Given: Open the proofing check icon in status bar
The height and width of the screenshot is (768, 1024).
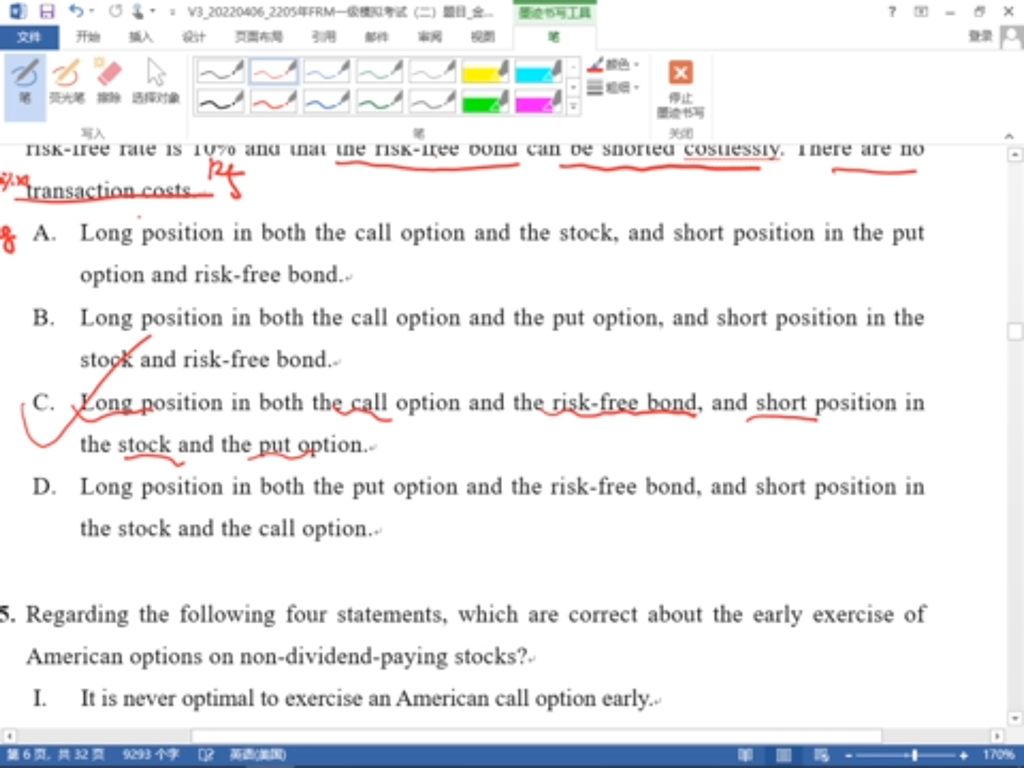Looking at the screenshot, I should coord(207,755).
